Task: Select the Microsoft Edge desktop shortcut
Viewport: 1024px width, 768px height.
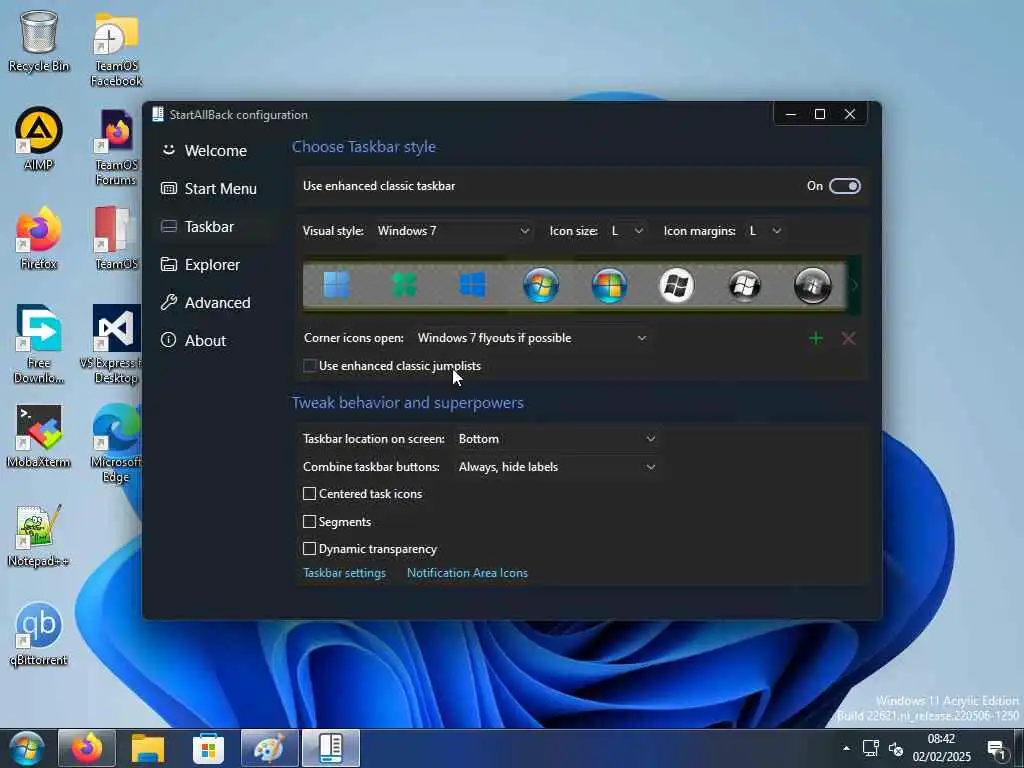Action: pyautogui.click(x=116, y=443)
